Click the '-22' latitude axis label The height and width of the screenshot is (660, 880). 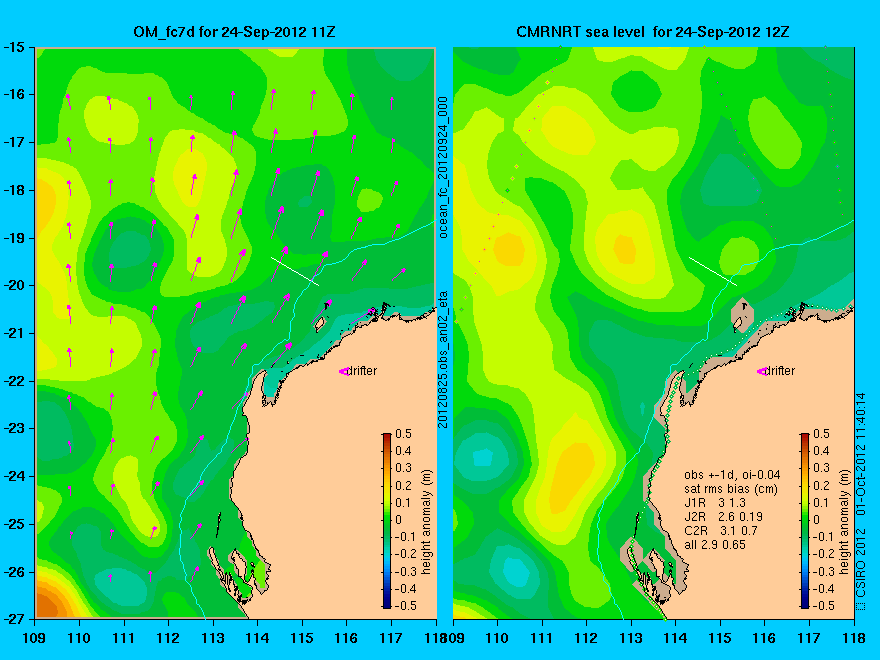pos(14,381)
